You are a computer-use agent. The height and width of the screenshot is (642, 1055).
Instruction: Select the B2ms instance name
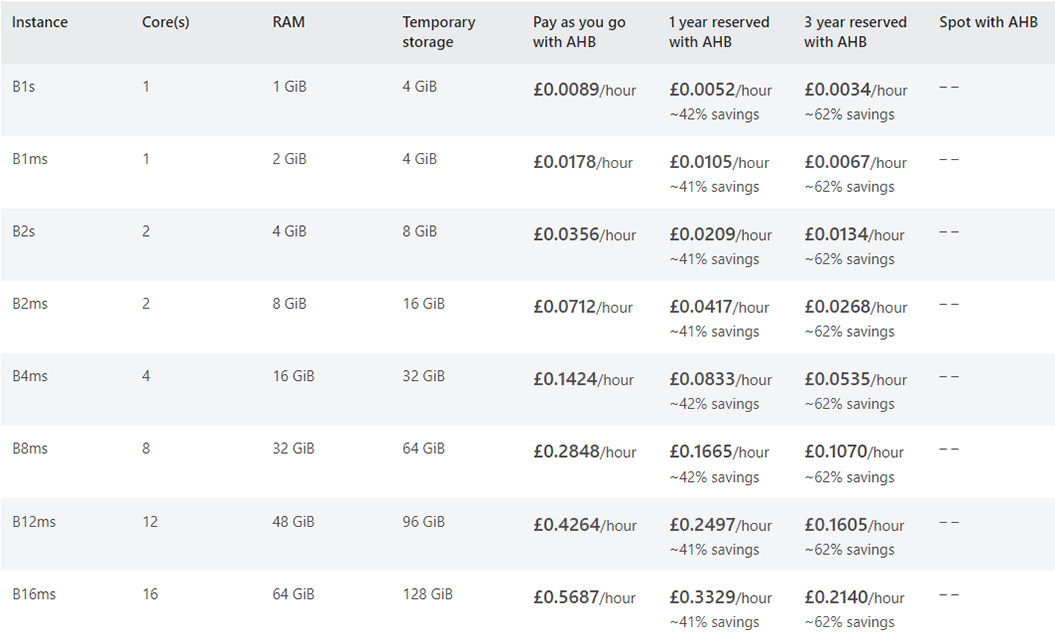pos(30,304)
